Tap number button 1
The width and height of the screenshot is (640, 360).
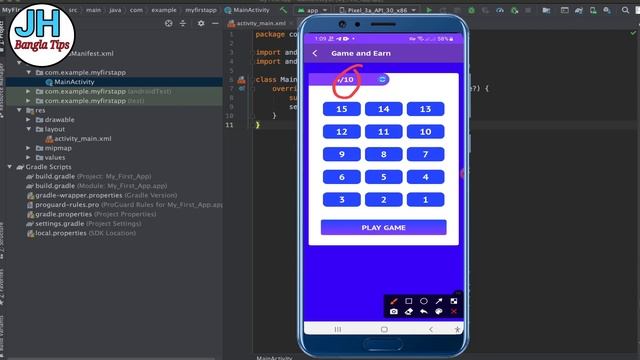point(425,200)
